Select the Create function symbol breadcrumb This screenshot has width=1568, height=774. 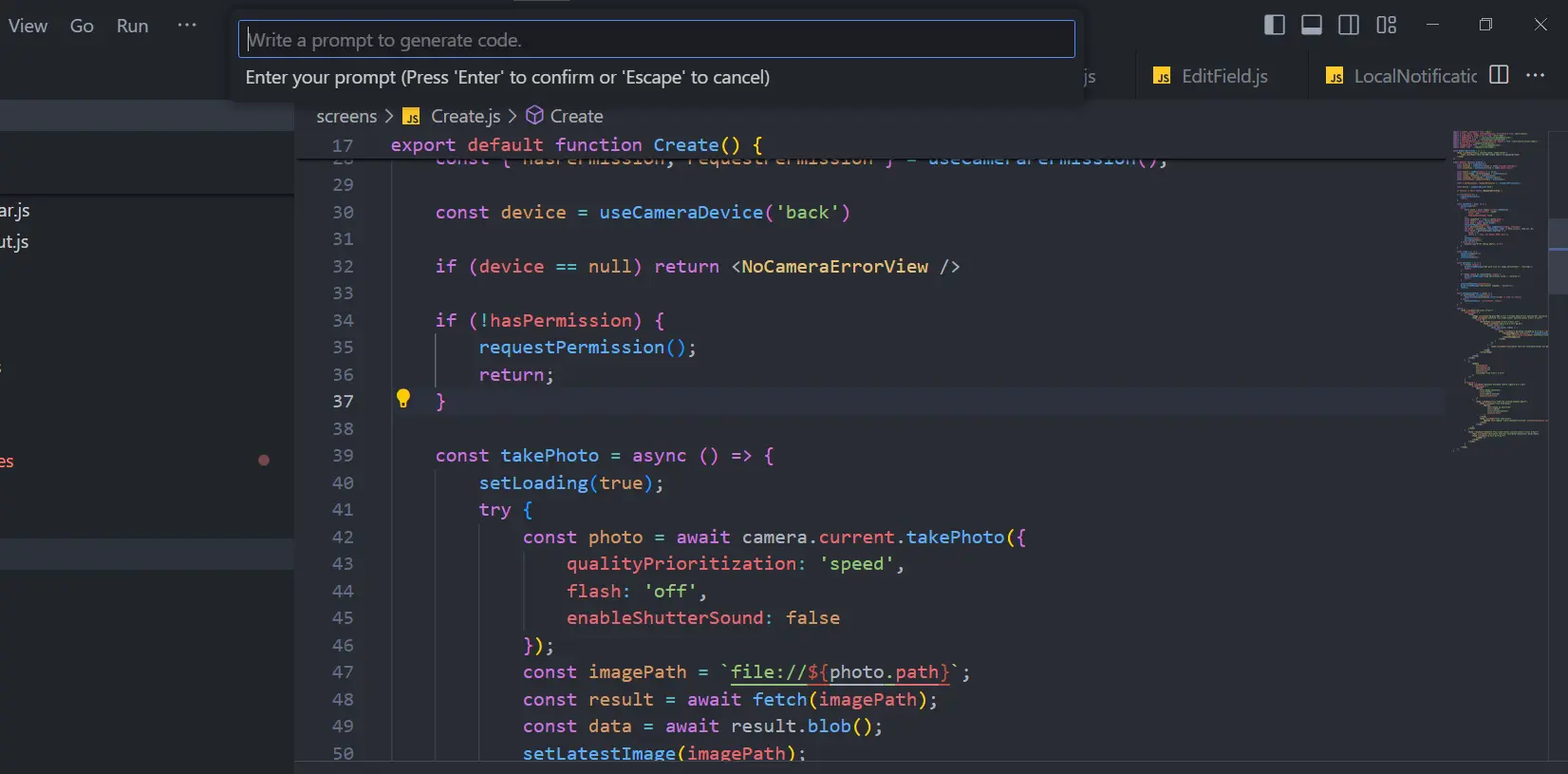pyautogui.click(x=575, y=116)
